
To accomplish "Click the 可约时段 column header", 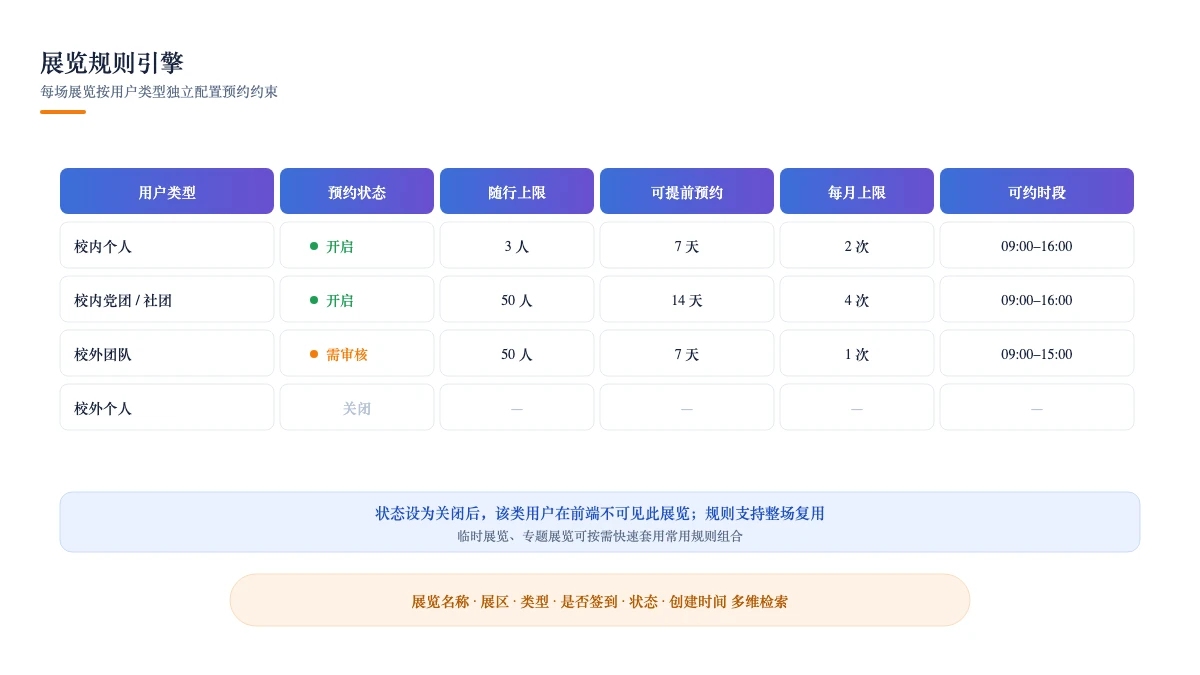I will [1037, 191].
